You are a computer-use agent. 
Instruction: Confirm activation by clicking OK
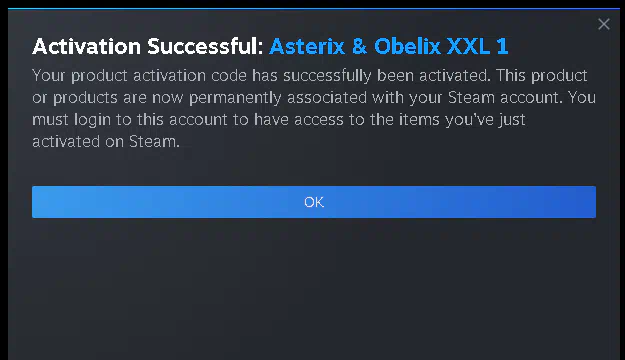(314, 202)
